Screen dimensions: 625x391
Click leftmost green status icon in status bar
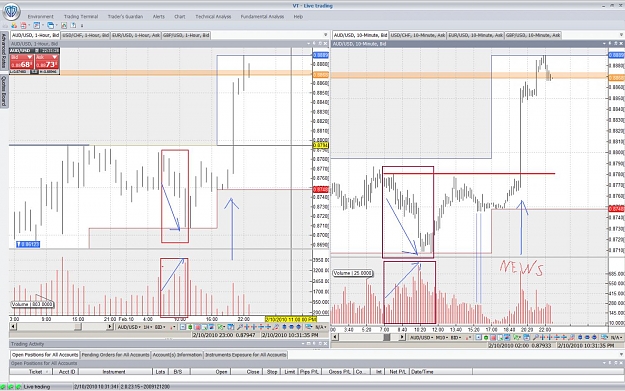(x=3, y=387)
